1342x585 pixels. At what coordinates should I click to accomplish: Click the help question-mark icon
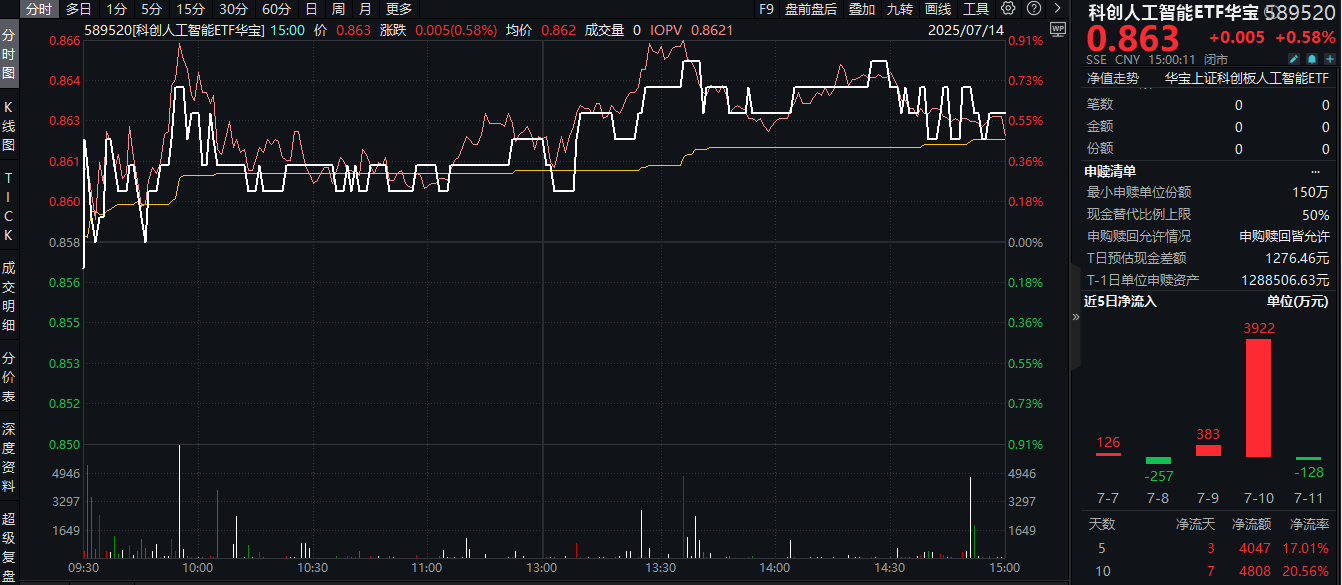coord(1034,8)
